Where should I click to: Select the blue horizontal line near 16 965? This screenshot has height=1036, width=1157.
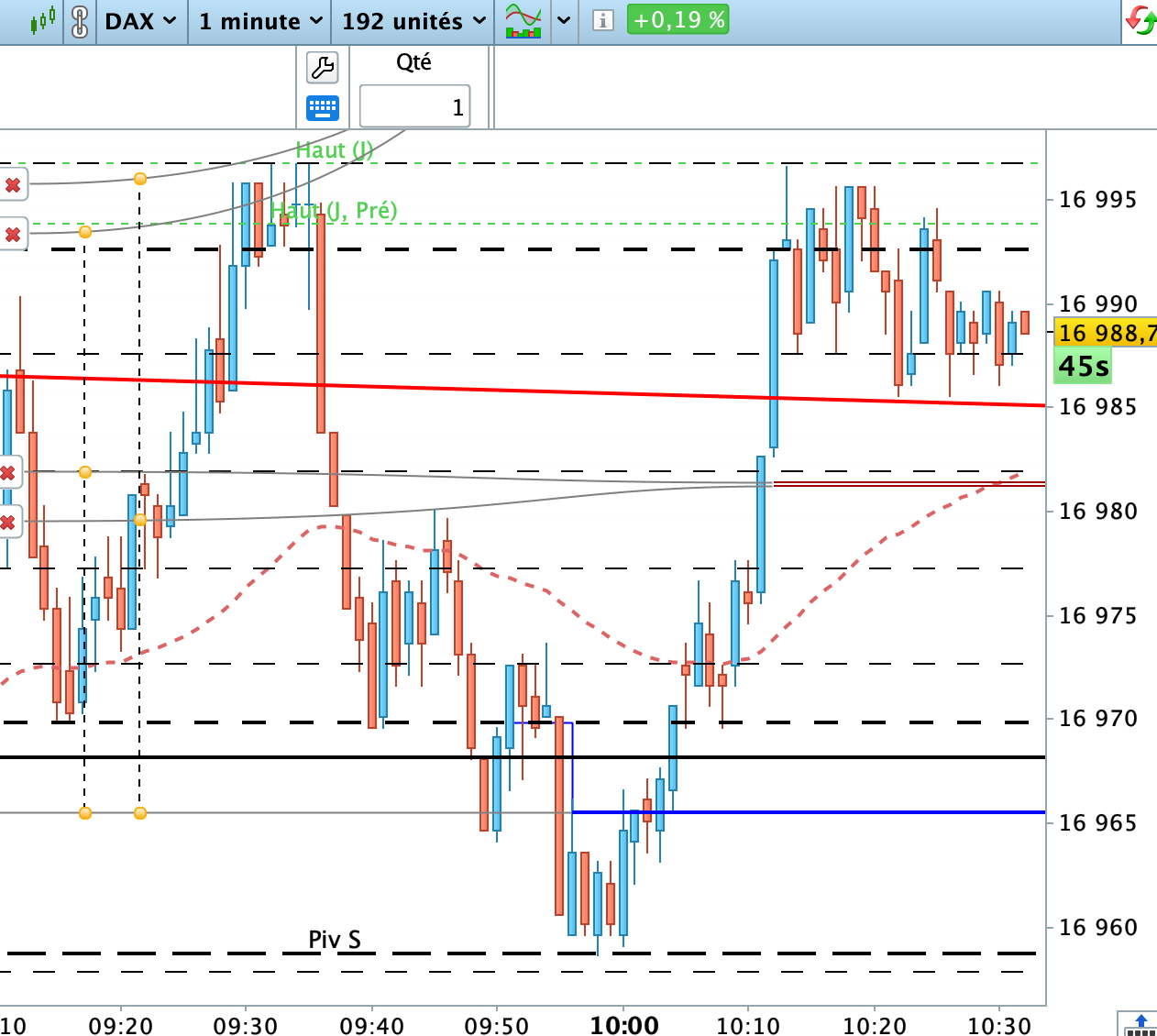[809, 812]
